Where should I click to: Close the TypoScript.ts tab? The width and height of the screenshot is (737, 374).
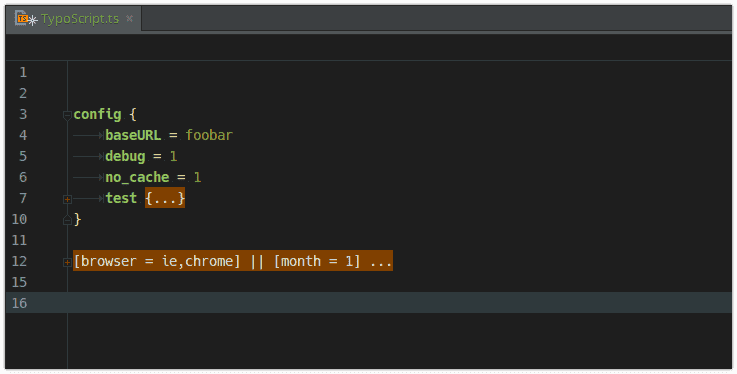click(129, 19)
